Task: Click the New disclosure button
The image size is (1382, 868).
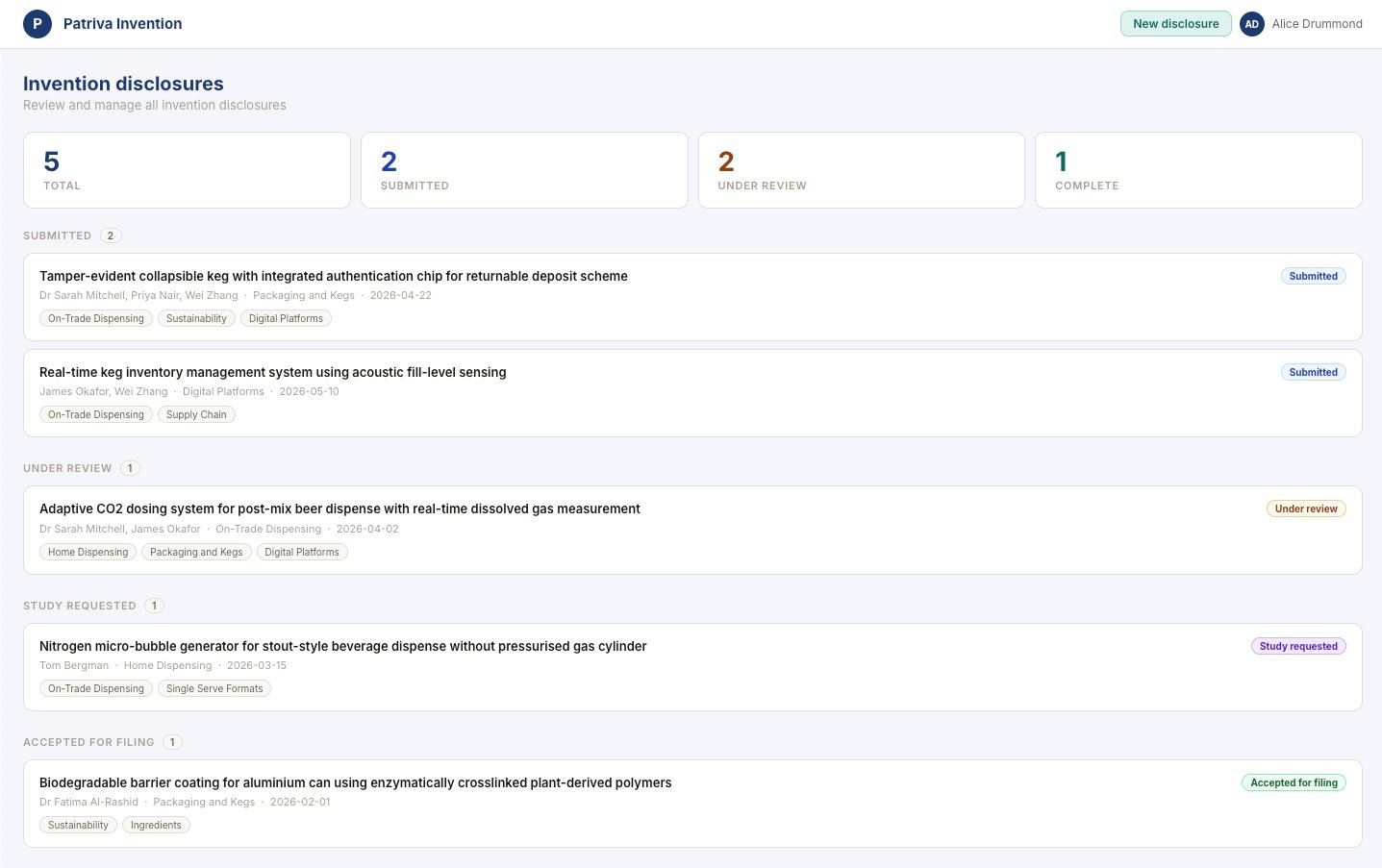Action: point(1175,24)
